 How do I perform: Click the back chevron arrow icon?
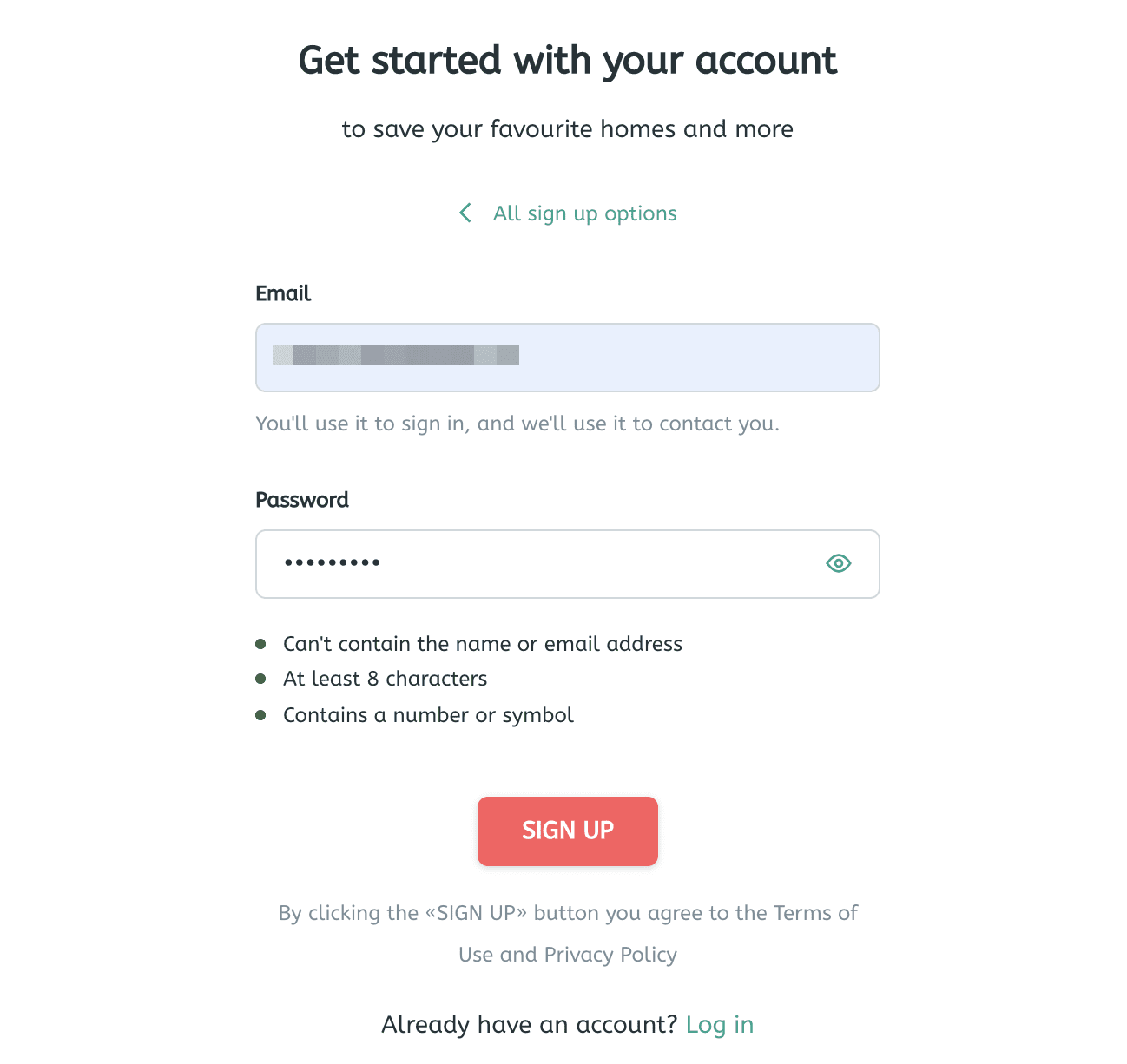pyautogui.click(x=465, y=213)
